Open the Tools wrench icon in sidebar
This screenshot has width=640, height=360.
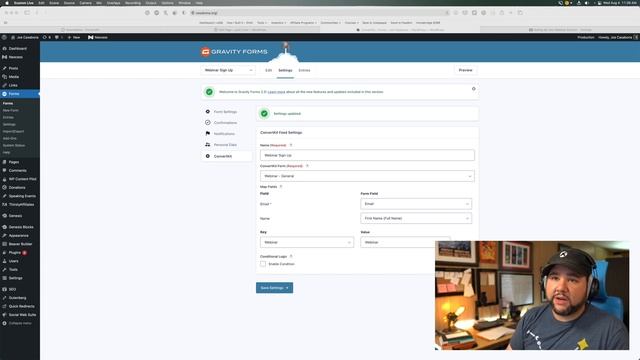point(4,269)
